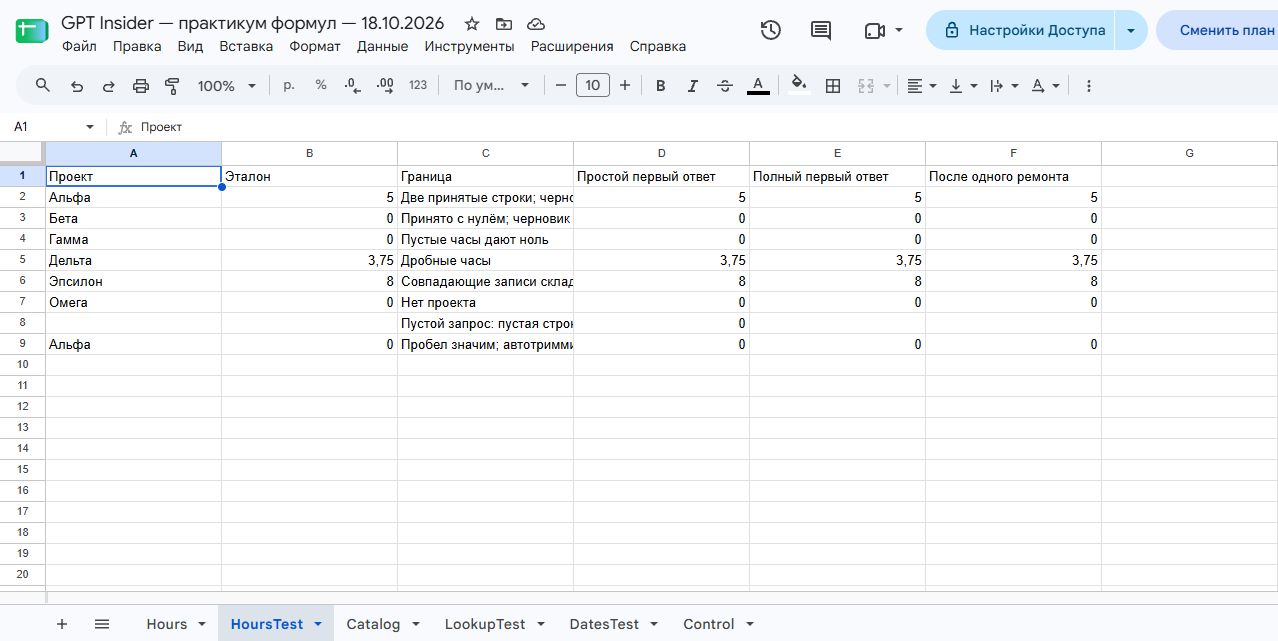1278x641 pixels.
Task: Increase decimal places button
Action: (x=385, y=86)
